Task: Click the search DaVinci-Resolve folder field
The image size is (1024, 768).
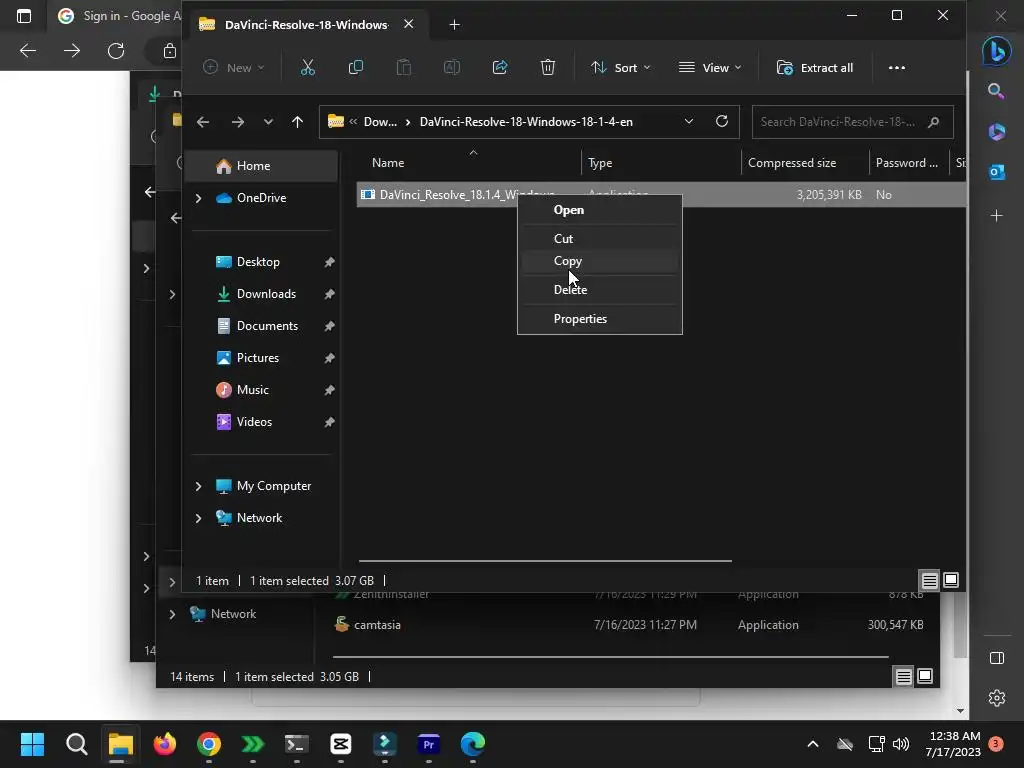Action: [x=852, y=122]
